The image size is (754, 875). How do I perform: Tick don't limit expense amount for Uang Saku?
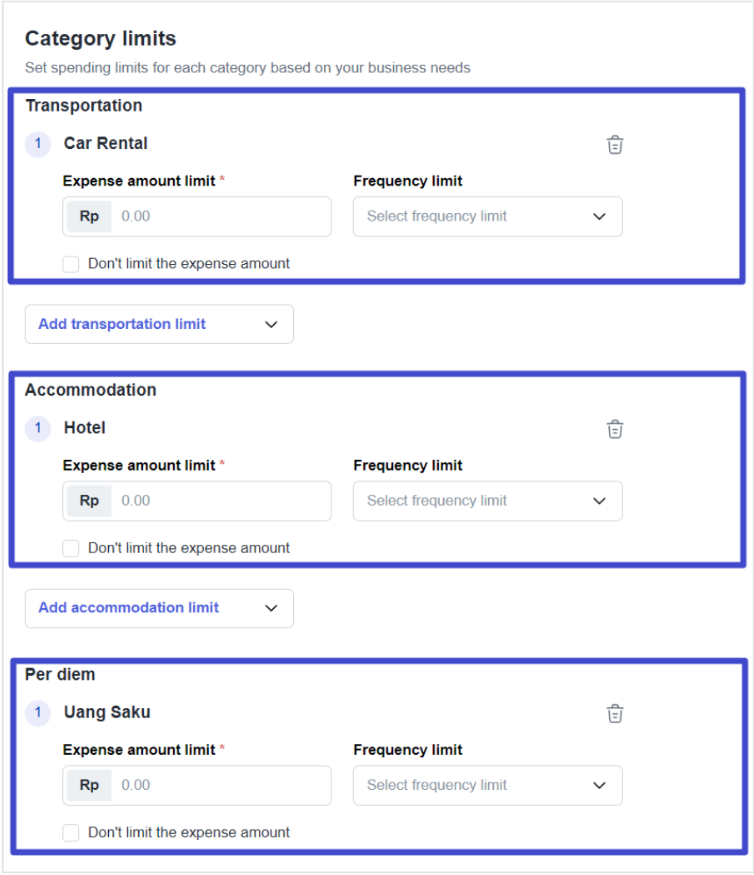(x=71, y=833)
